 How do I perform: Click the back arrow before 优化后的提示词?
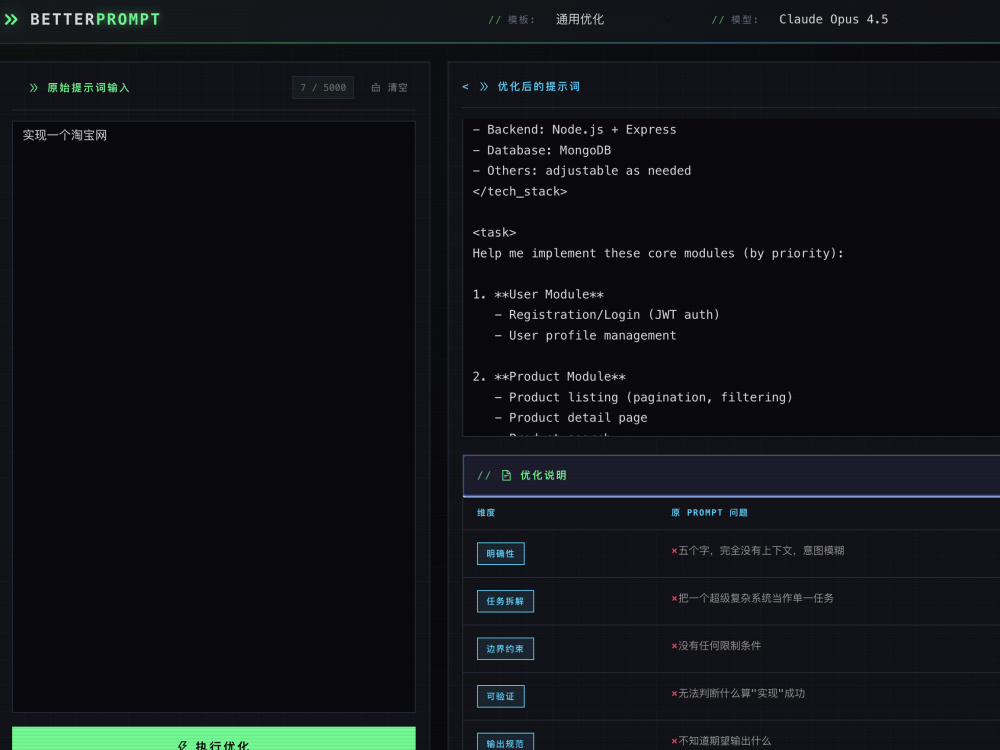[466, 87]
